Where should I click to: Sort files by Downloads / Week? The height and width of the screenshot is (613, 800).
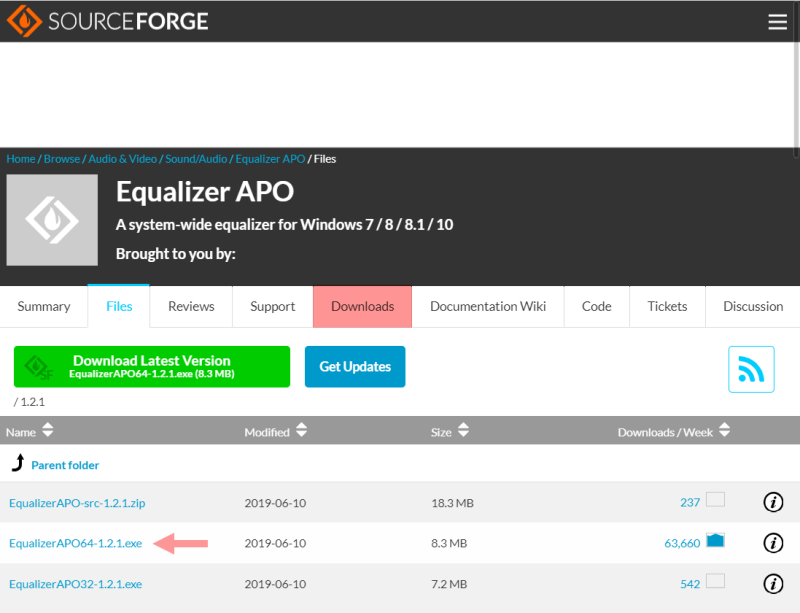coord(673,431)
